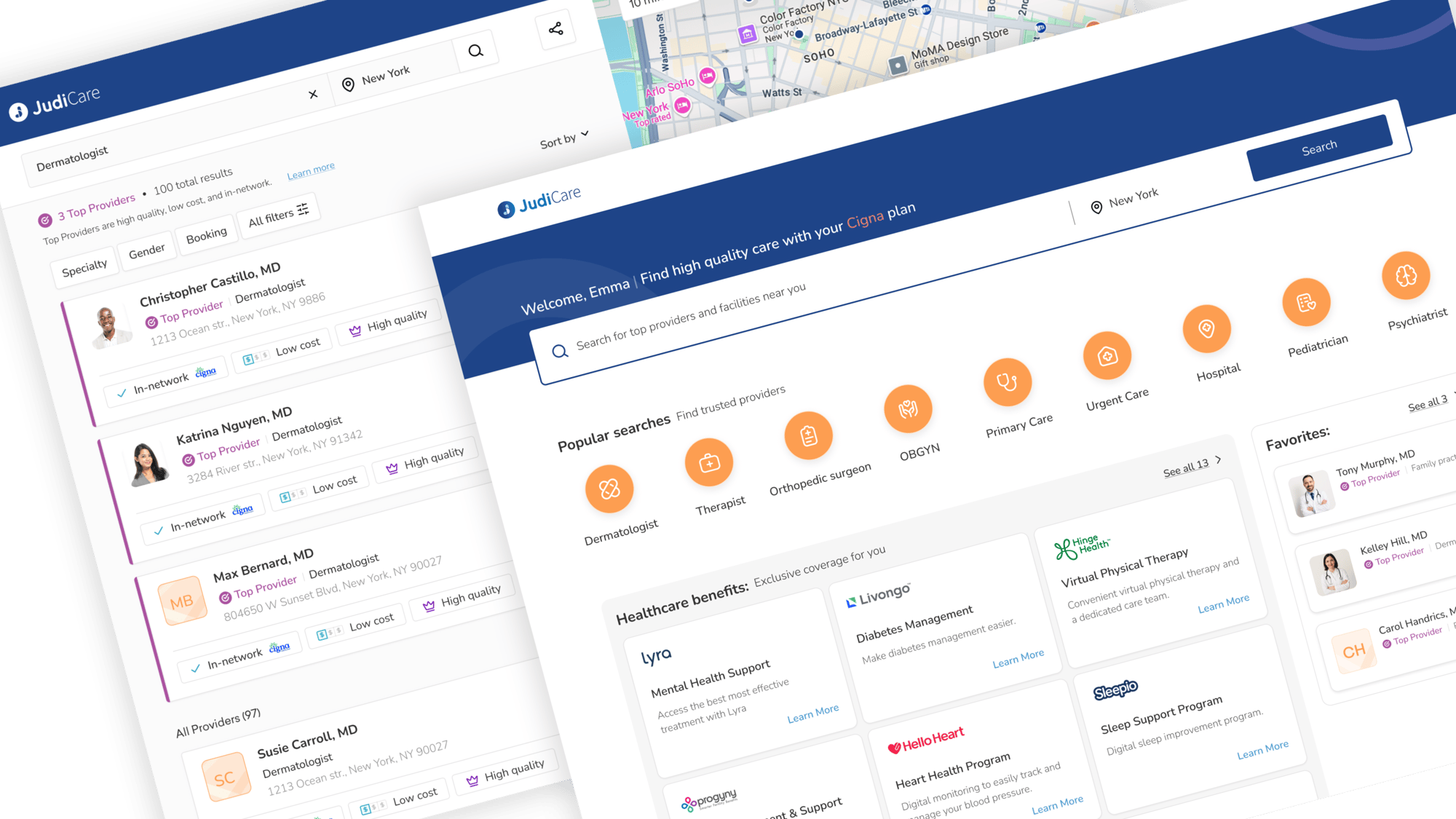Click Top Provider badge for Christopher Castillo
Image resolution: width=1456 pixels, height=819 pixels.
(x=184, y=314)
